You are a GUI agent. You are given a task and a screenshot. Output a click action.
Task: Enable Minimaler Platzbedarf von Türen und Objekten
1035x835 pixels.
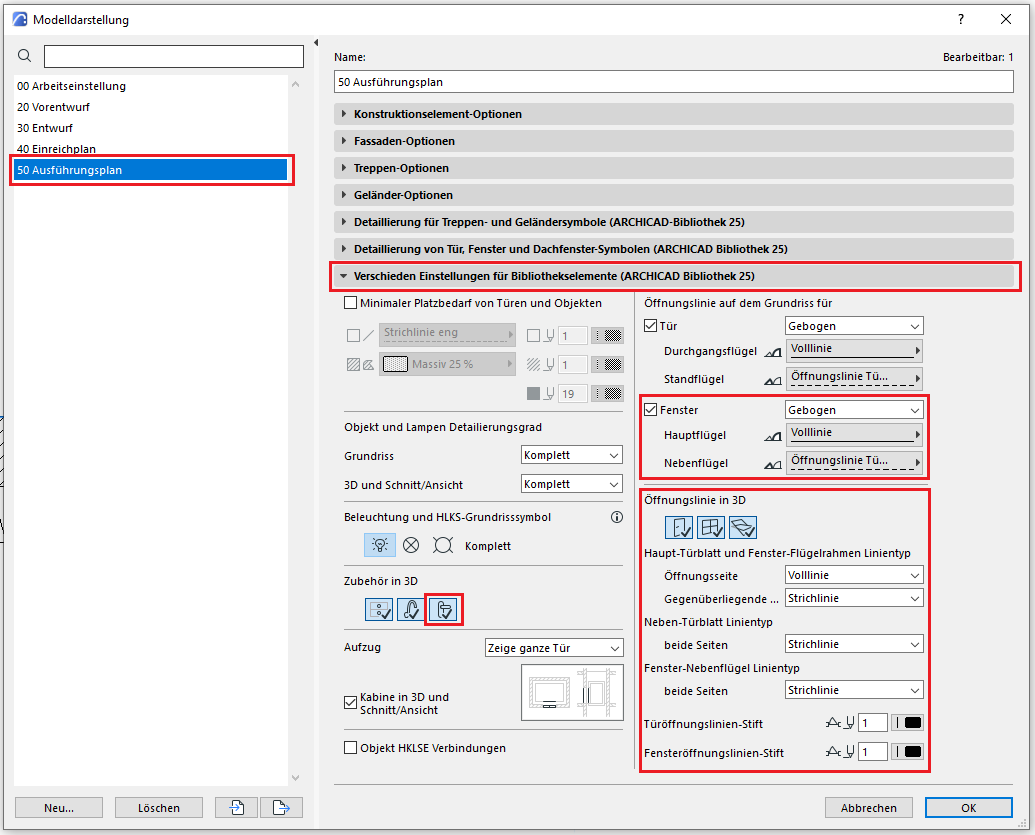click(350, 303)
